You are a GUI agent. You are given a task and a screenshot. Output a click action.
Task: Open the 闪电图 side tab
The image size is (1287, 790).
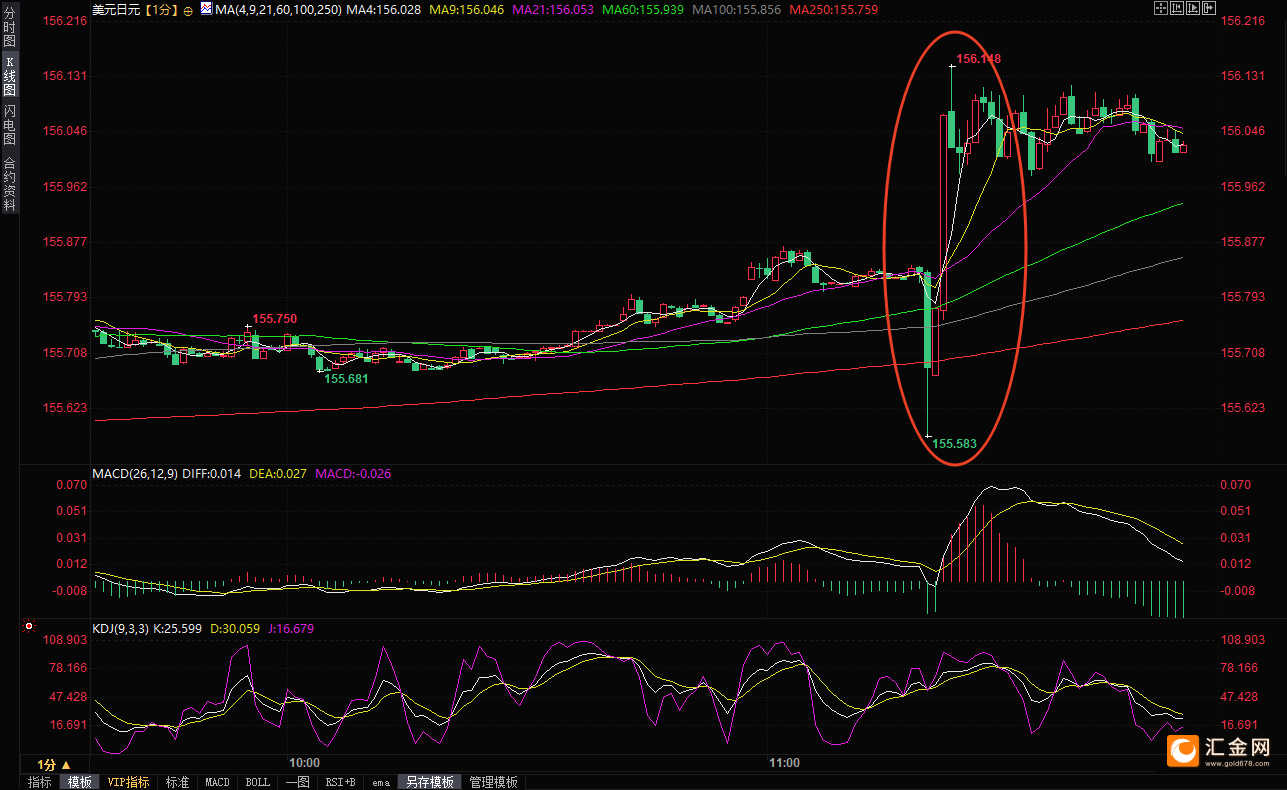tap(9, 125)
